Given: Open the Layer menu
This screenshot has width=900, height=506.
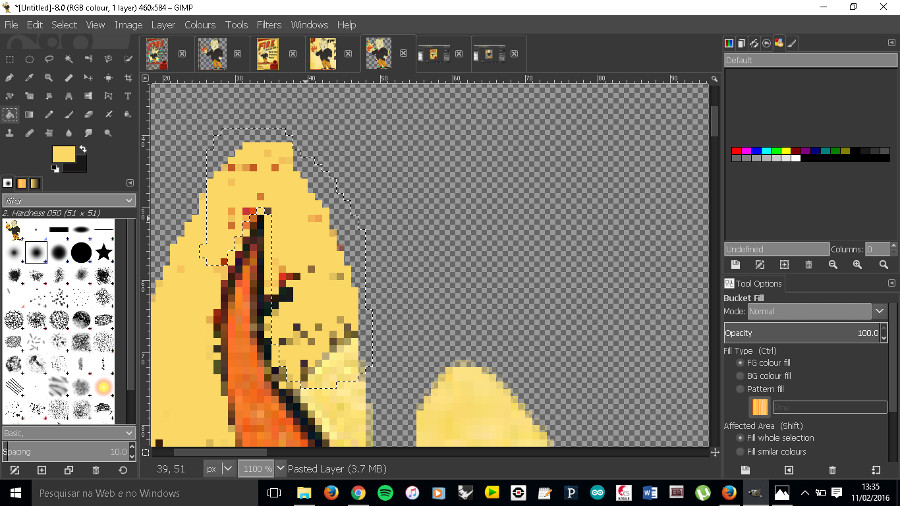Looking at the screenshot, I should tap(163, 25).
